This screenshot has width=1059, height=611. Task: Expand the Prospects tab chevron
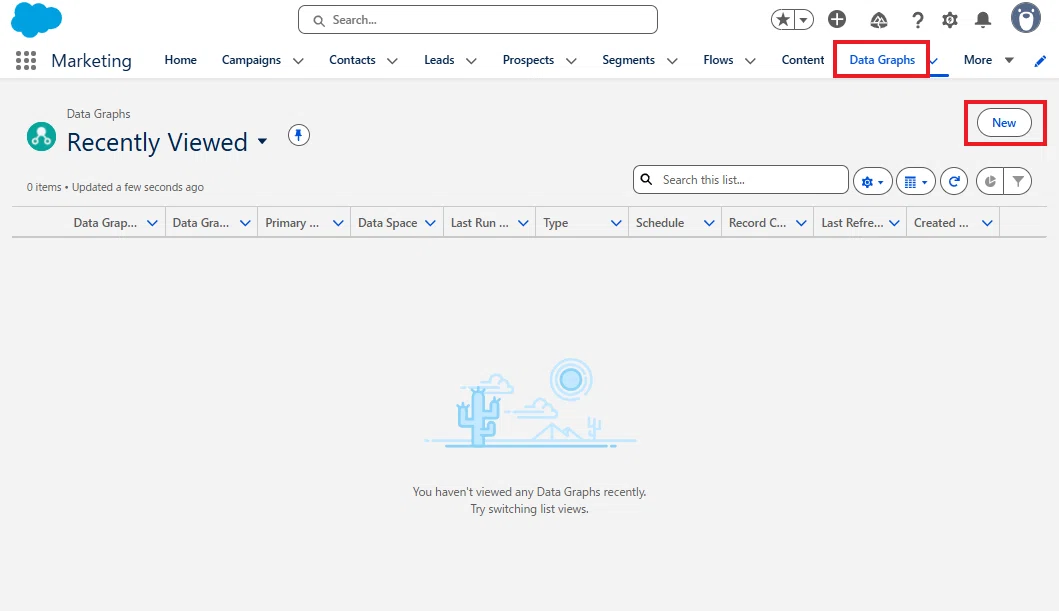point(571,61)
